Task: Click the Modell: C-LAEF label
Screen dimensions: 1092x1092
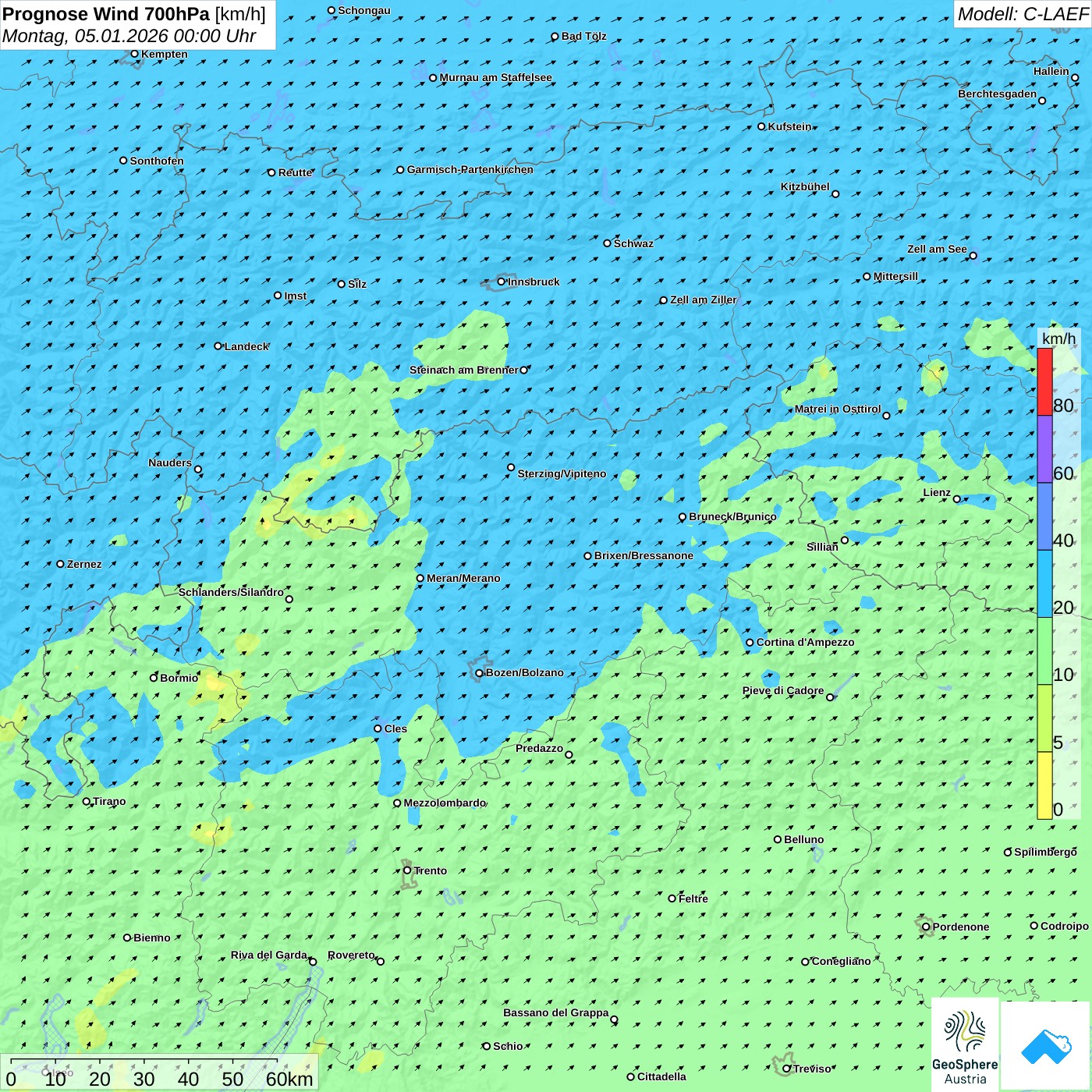Action: pyautogui.click(x=1023, y=14)
